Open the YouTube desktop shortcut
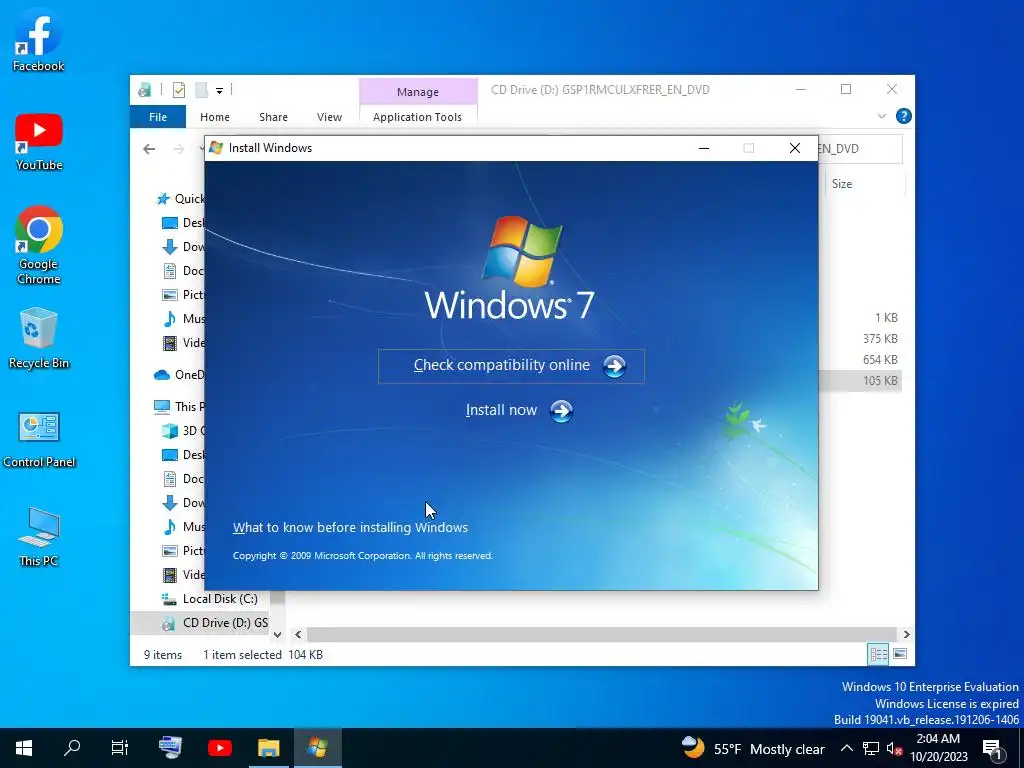Image resolution: width=1024 pixels, height=768 pixels. tap(39, 141)
